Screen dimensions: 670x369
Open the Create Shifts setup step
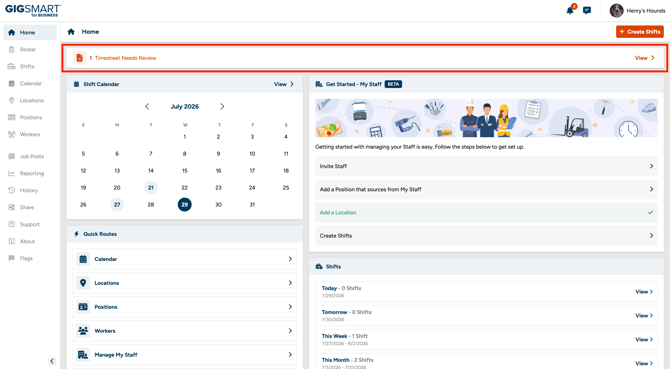(x=486, y=236)
